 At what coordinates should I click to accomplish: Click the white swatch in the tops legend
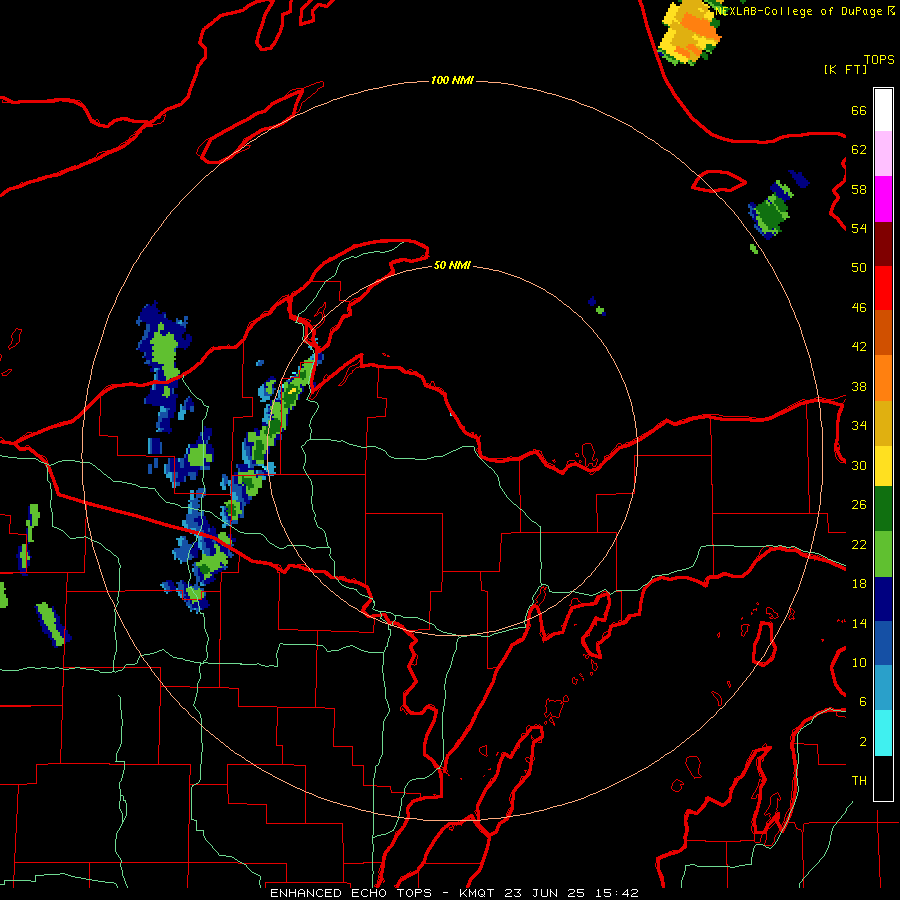883,110
